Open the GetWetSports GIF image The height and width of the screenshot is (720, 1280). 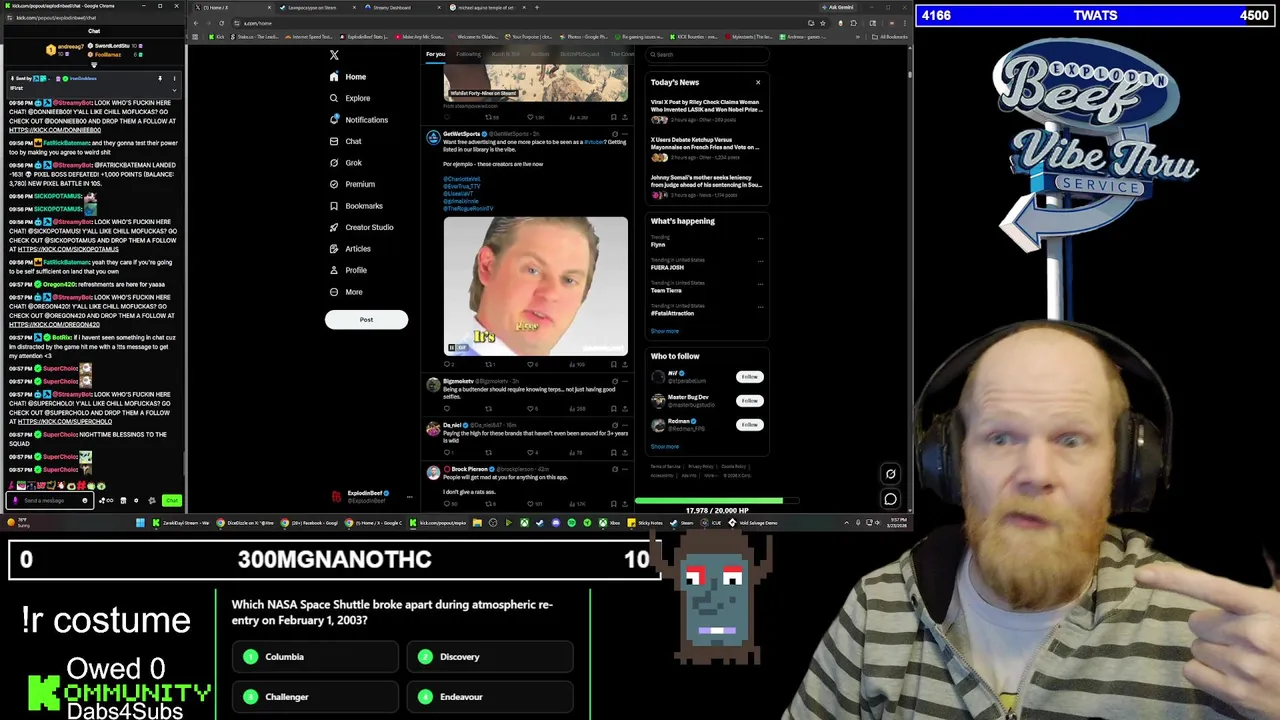pos(536,286)
